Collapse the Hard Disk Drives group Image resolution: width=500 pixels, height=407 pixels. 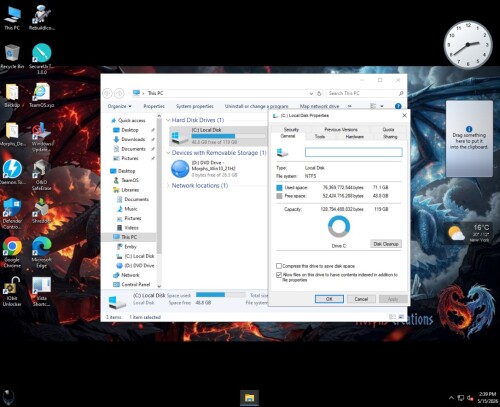point(168,120)
